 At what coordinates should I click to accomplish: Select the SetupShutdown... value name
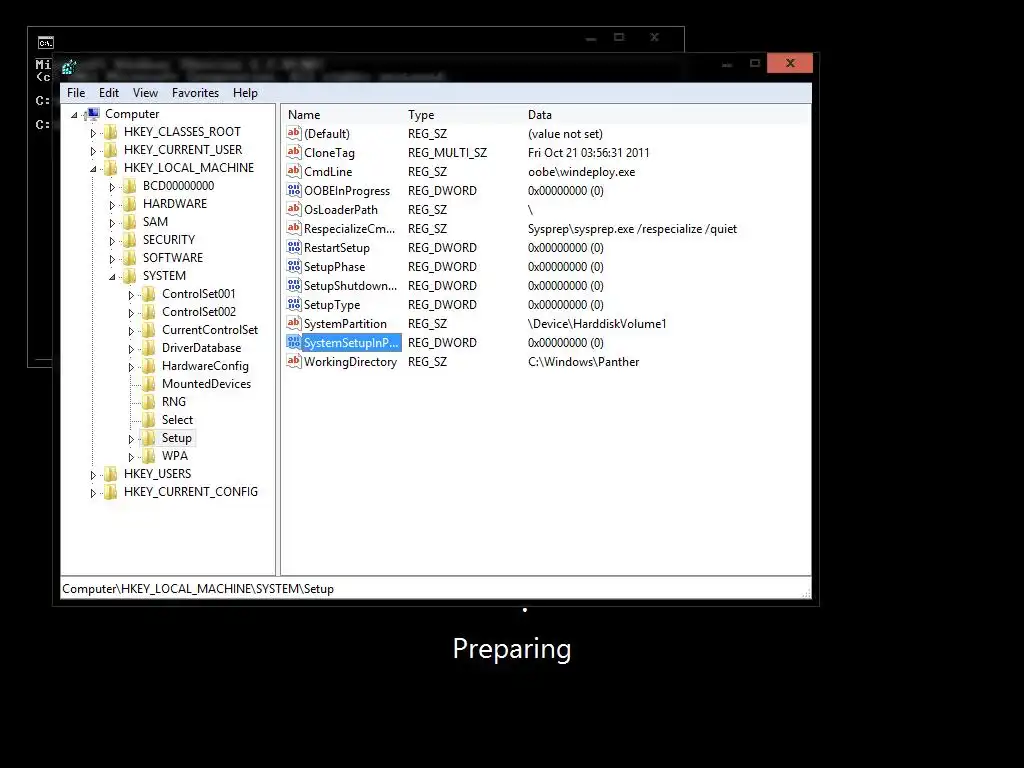click(350, 285)
